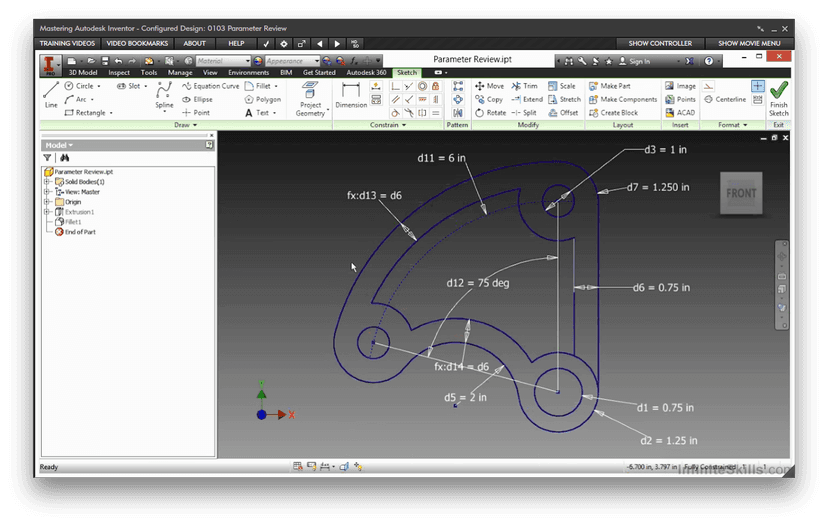Open the Material dropdown

tap(223, 61)
